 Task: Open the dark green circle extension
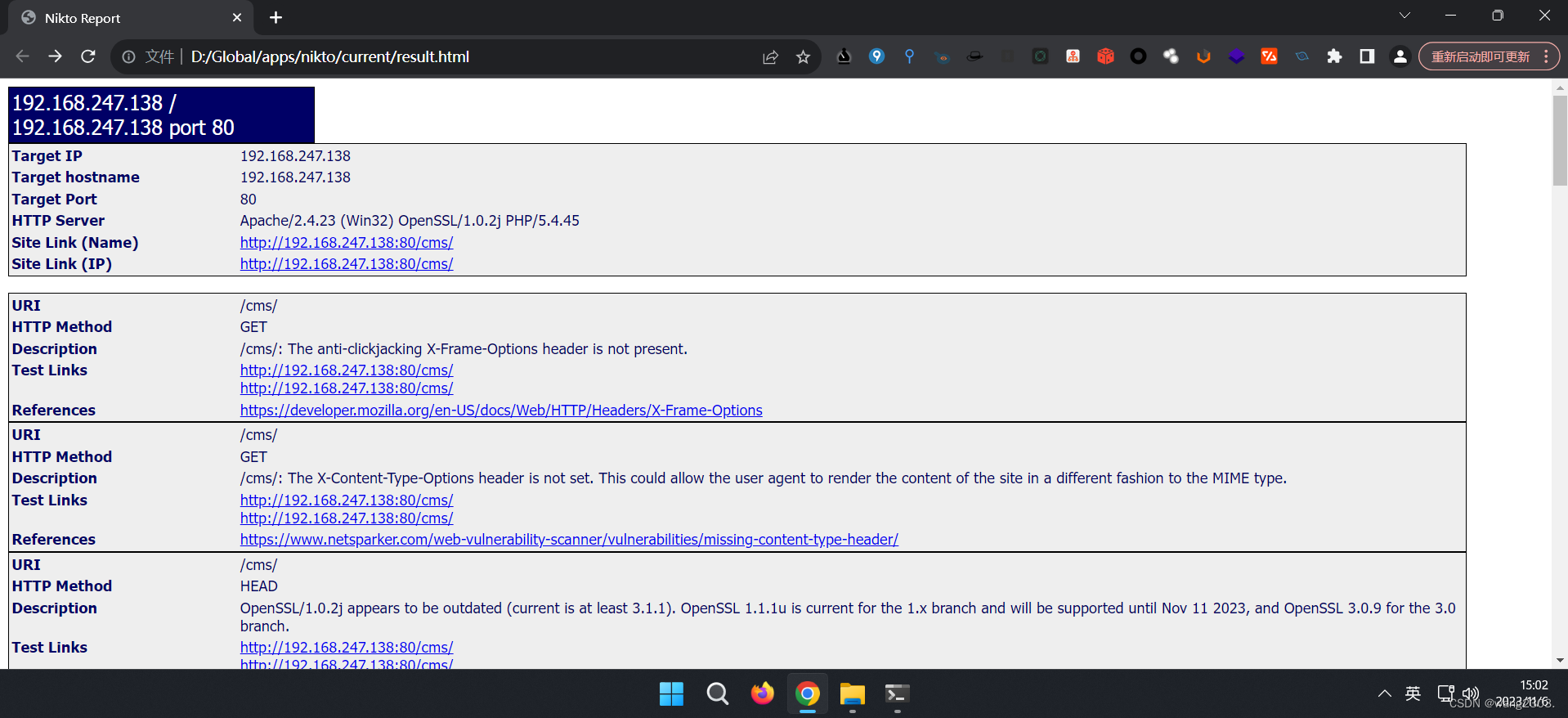[x=1040, y=56]
